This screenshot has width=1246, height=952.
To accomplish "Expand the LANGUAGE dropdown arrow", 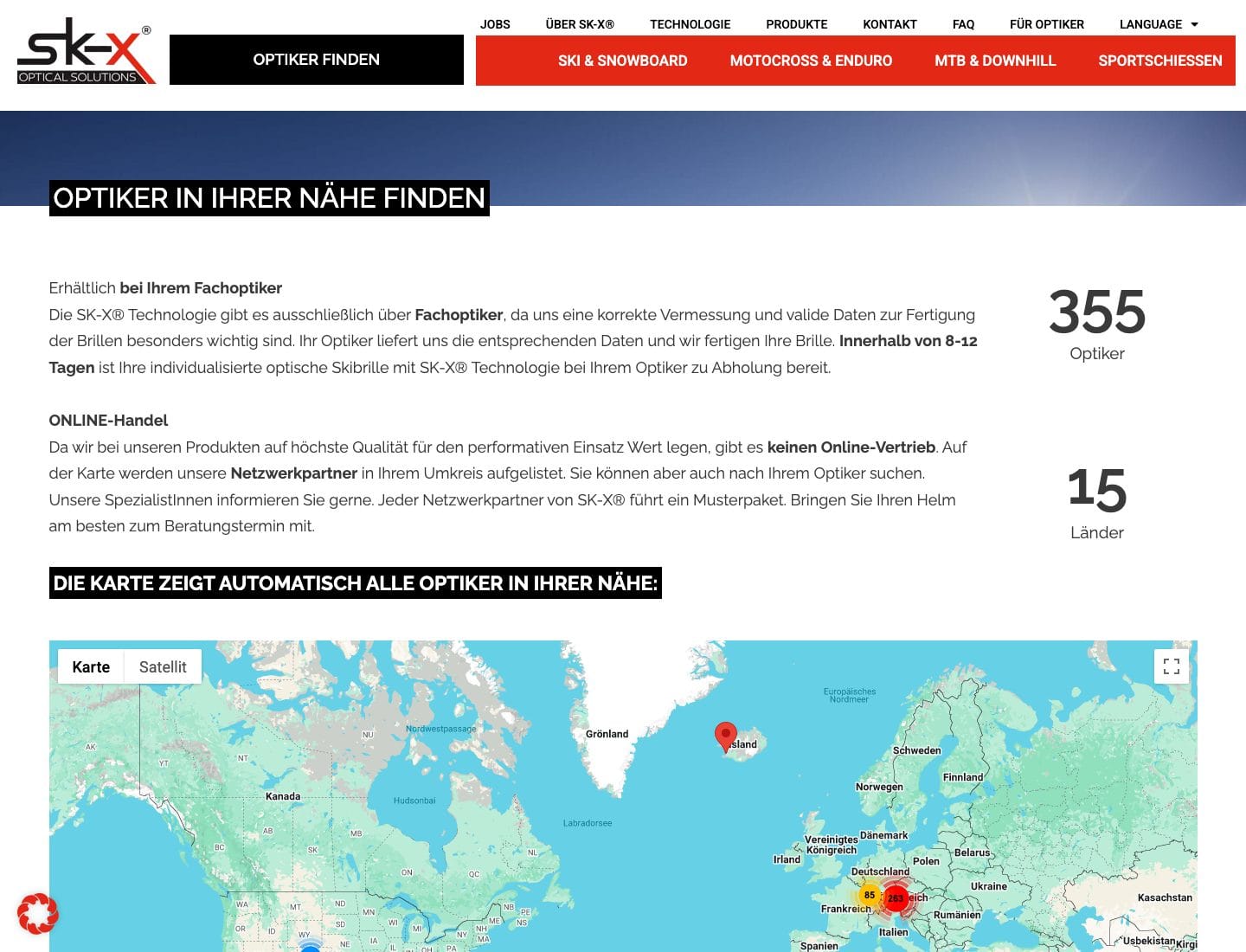I will click(1195, 24).
